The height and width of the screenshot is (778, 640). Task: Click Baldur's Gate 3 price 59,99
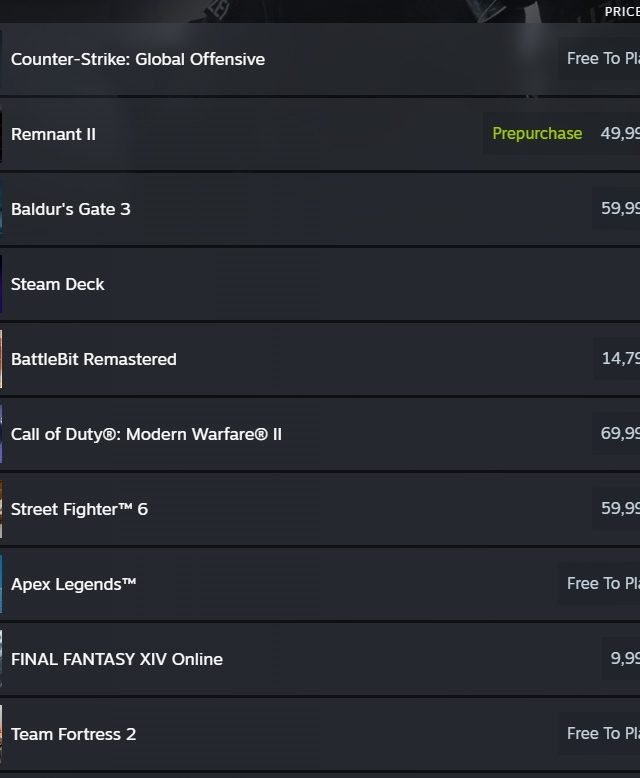point(620,209)
